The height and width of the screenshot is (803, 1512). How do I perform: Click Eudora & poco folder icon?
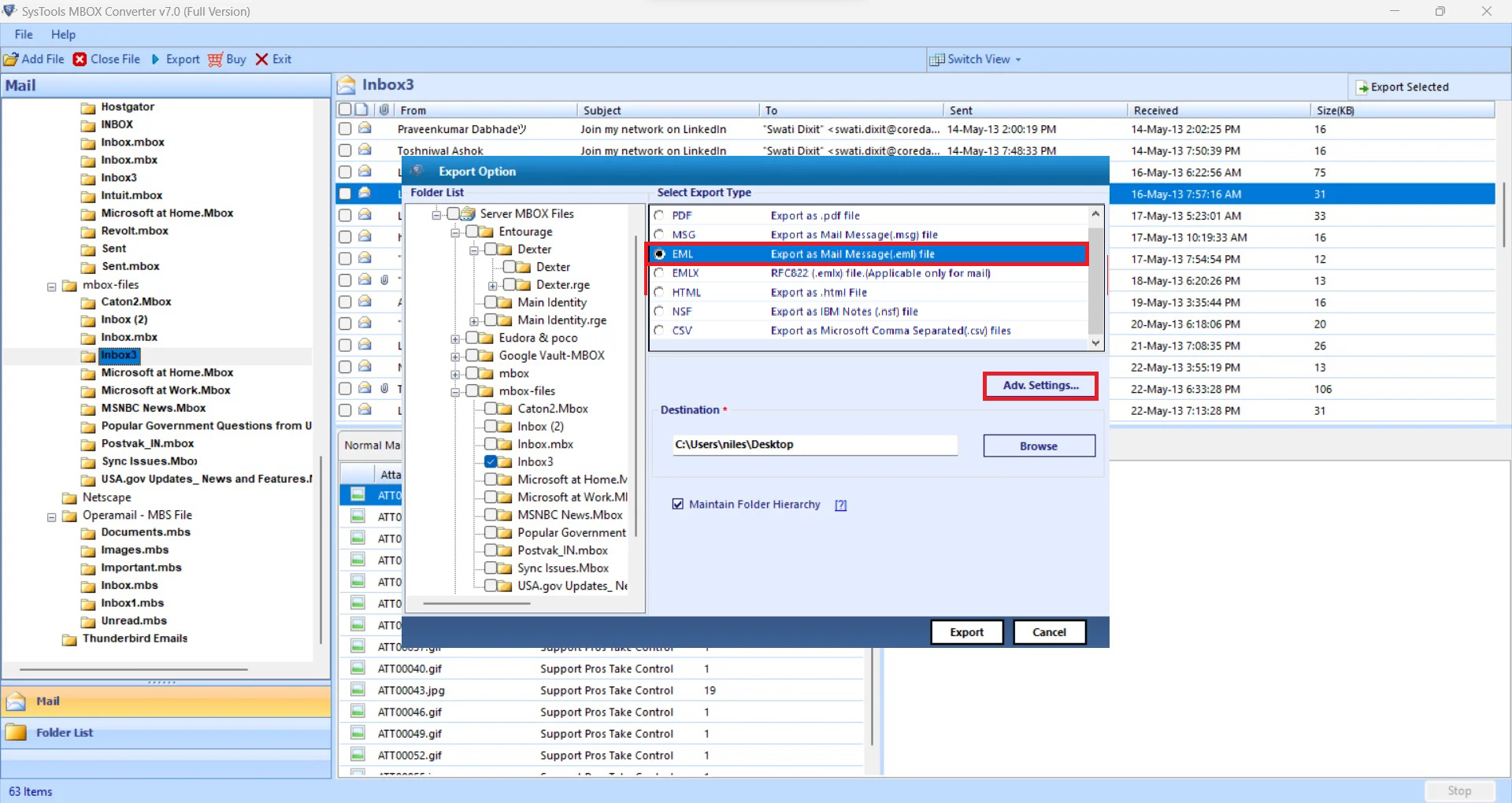tap(487, 338)
